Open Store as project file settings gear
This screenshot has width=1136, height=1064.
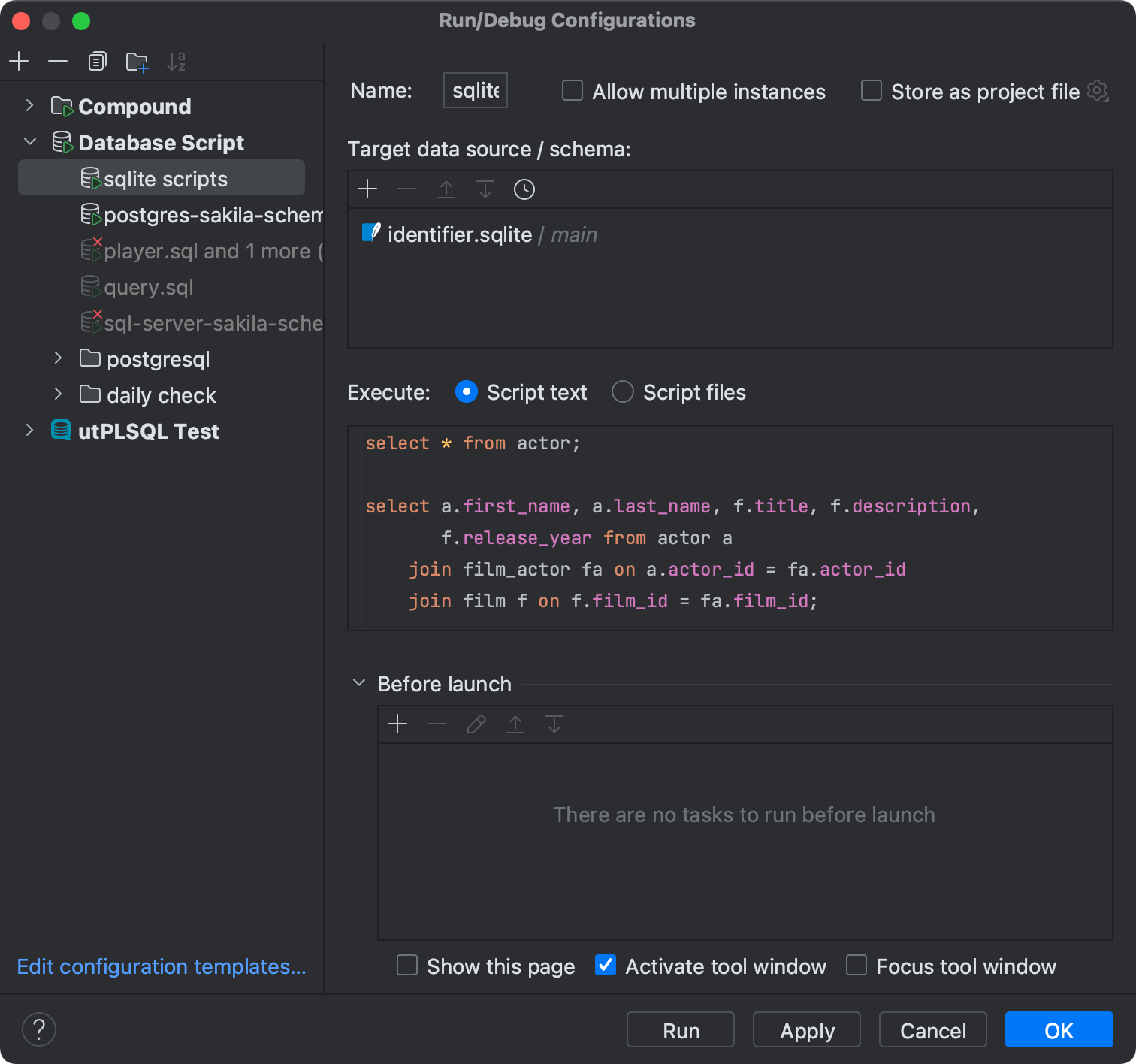tap(1098, 90)
